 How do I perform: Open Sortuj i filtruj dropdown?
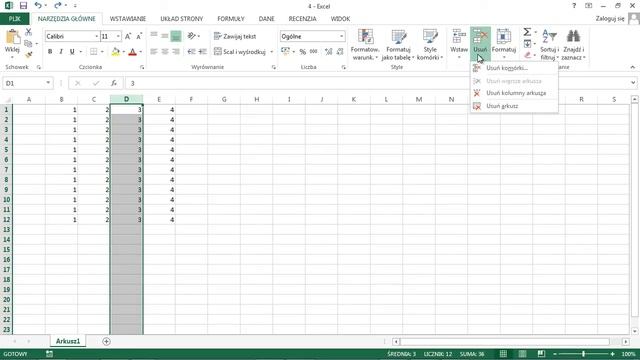(549, 44)
